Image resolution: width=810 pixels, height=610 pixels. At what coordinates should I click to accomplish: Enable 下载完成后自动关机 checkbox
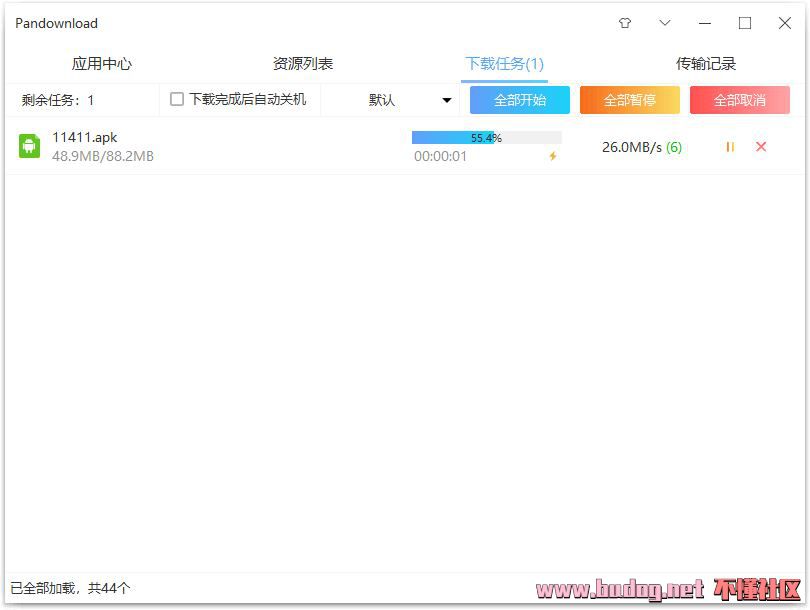(x=177, y=99)
